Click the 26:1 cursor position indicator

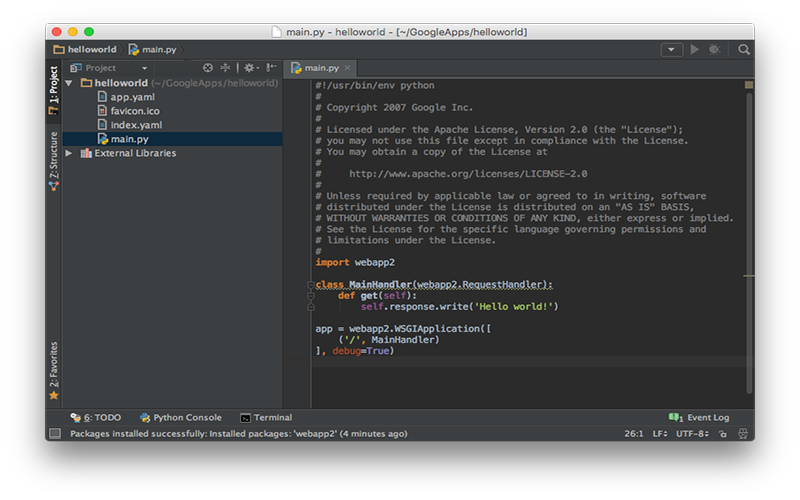click(634, 434)
